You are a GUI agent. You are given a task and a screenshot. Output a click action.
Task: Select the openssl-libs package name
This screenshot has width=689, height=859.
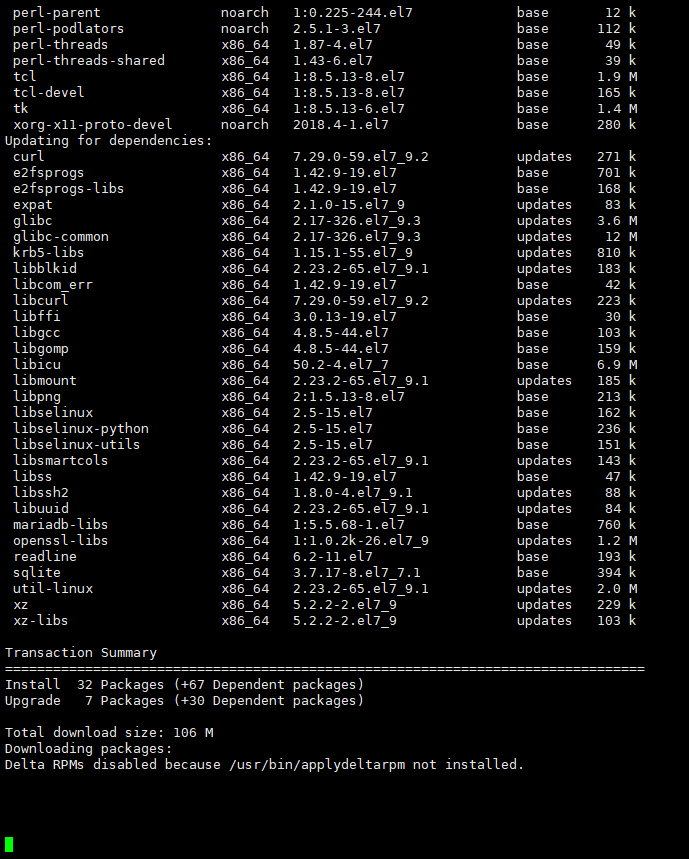coord(61,541)
